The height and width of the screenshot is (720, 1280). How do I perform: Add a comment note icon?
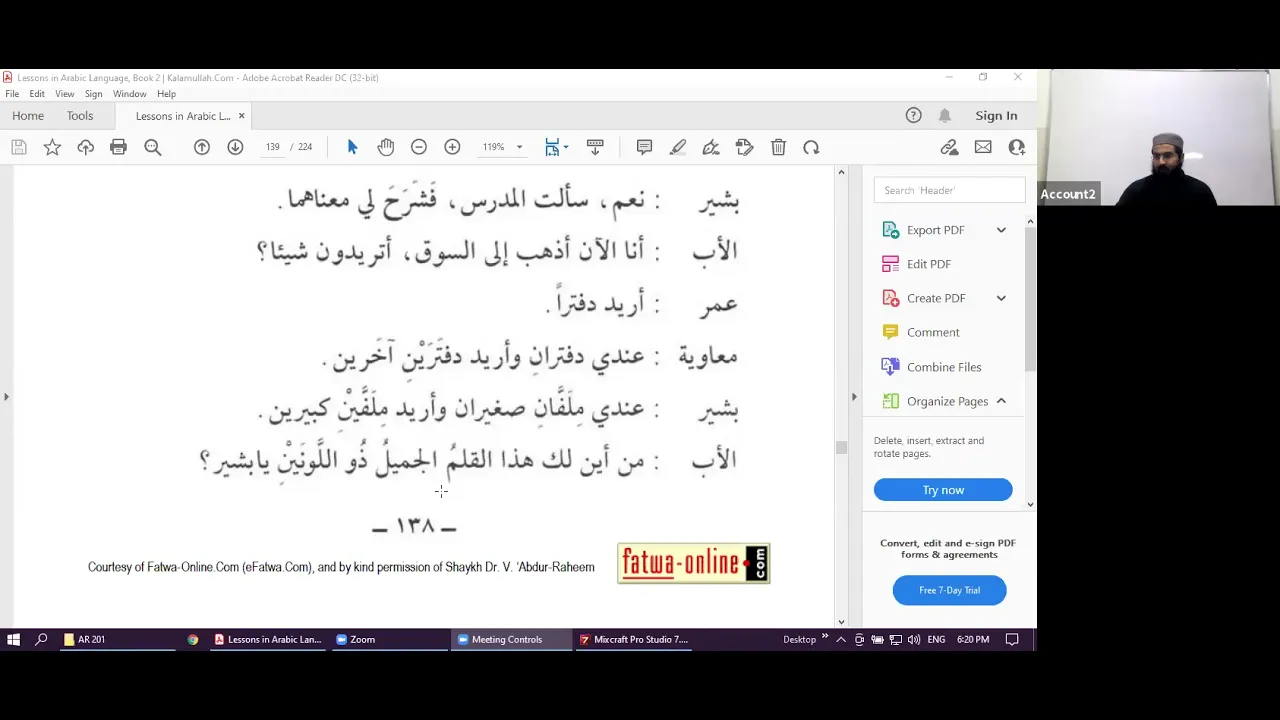pyautogui.click(x=644, y=147)
